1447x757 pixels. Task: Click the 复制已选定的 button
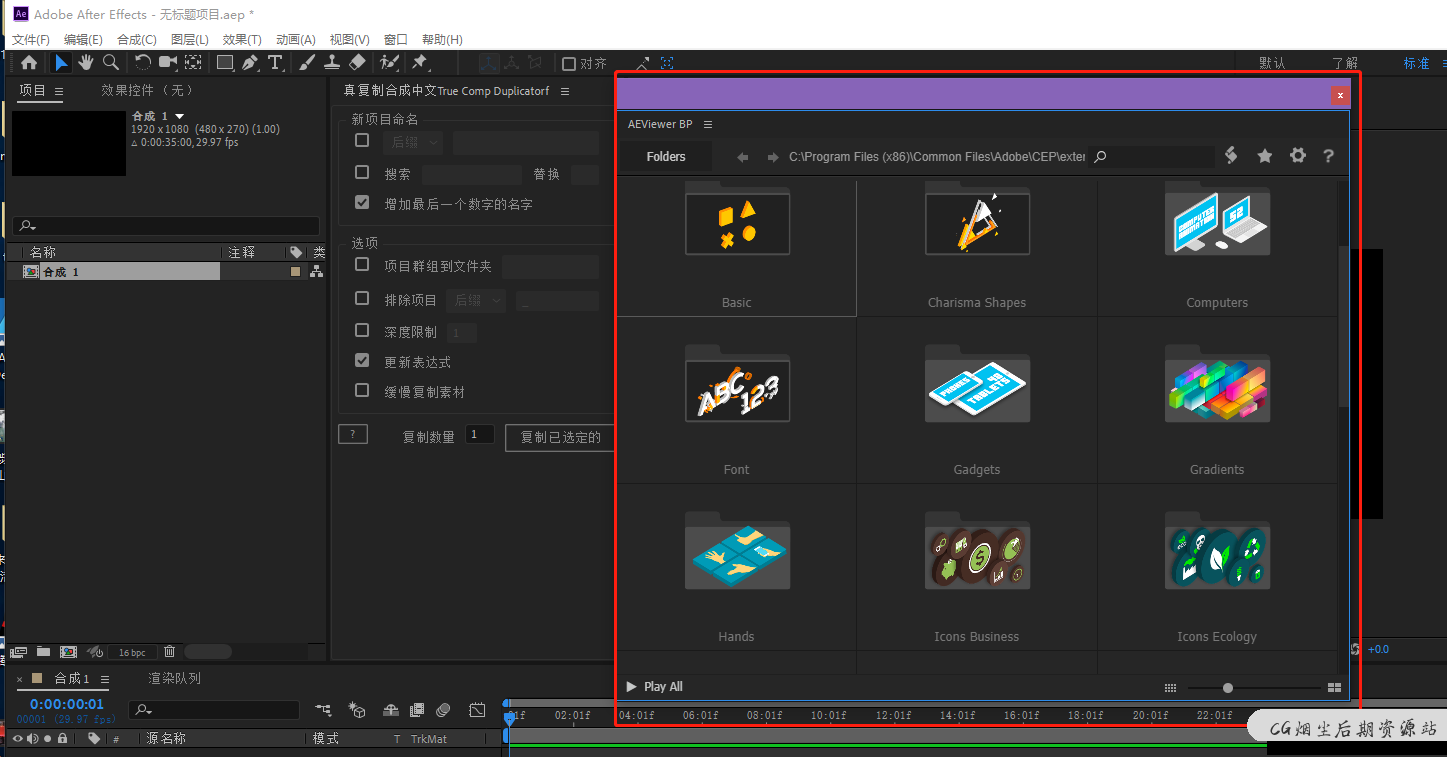click(x=560, y=437)
